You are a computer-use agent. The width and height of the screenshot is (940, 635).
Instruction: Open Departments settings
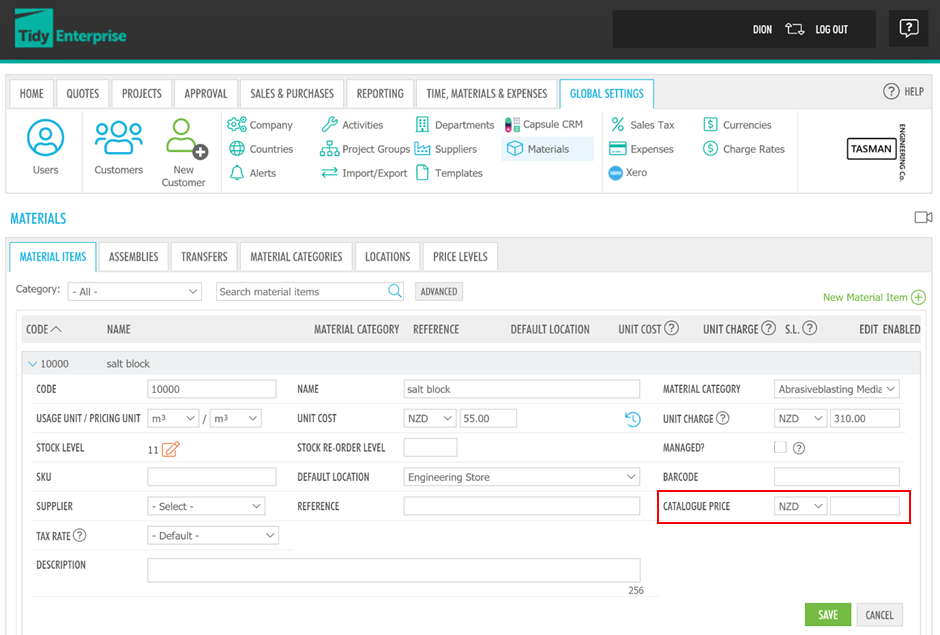tap(455, 125)
